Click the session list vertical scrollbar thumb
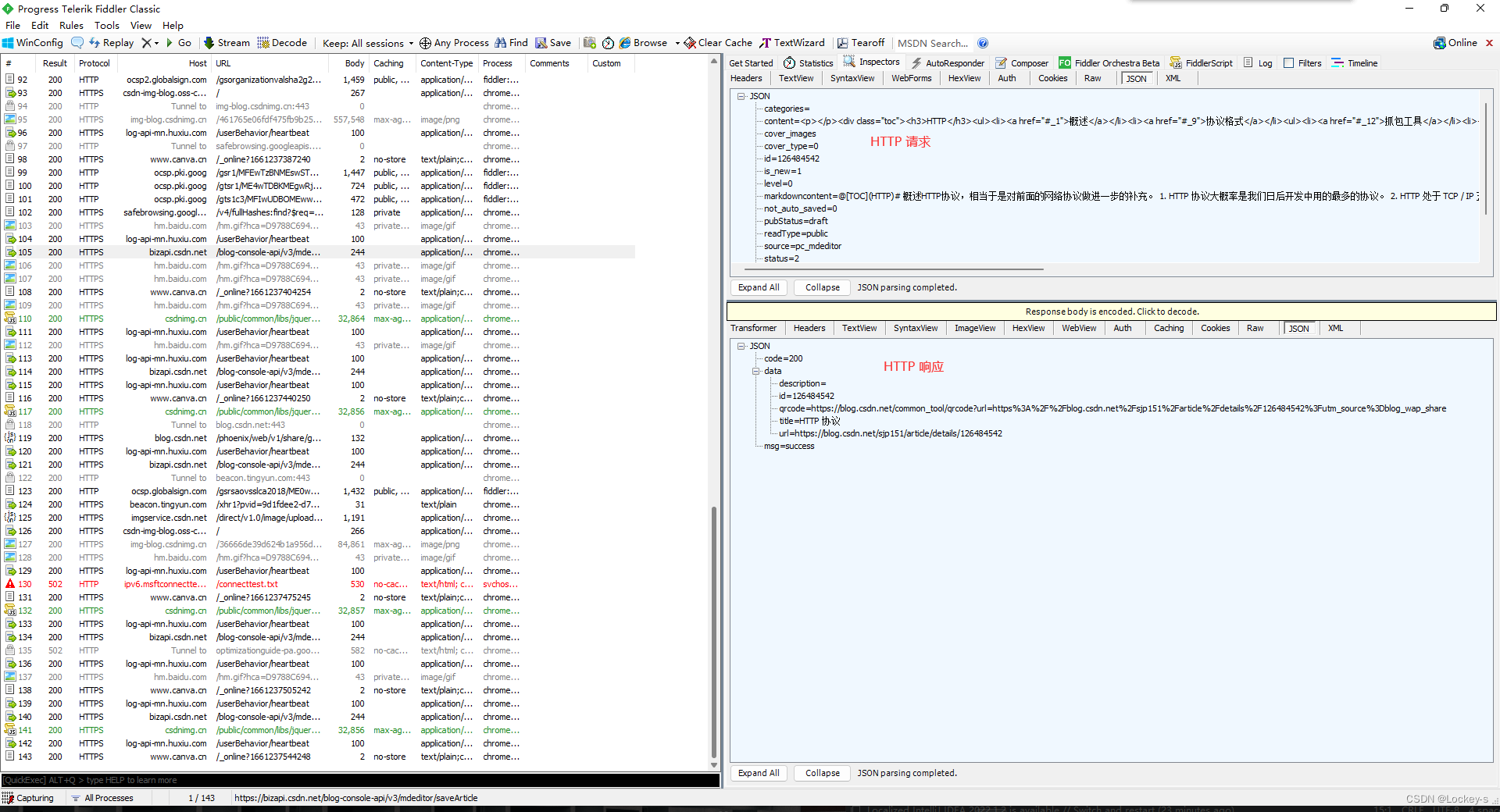 [x=713, y=632]
